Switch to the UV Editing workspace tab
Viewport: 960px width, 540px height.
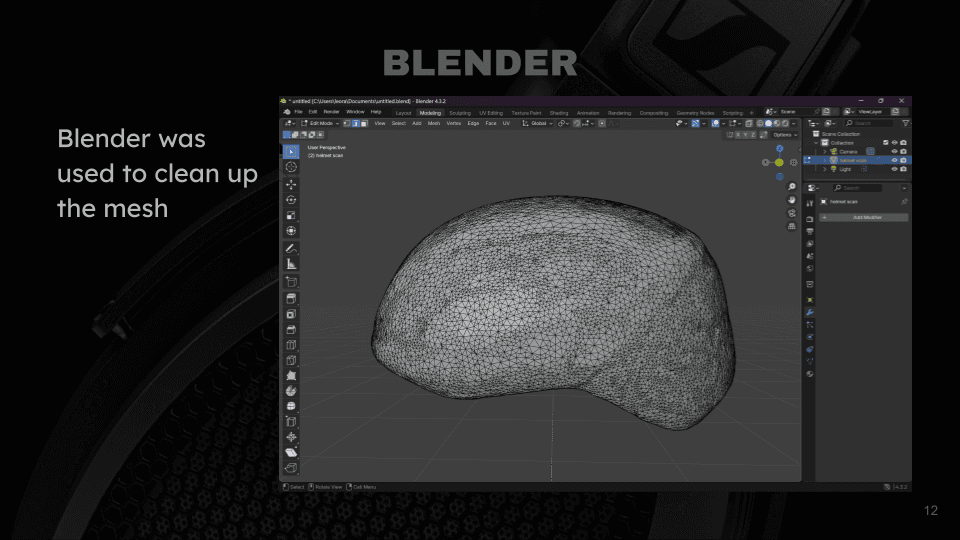pyautogui.click(x=491, y=113)
